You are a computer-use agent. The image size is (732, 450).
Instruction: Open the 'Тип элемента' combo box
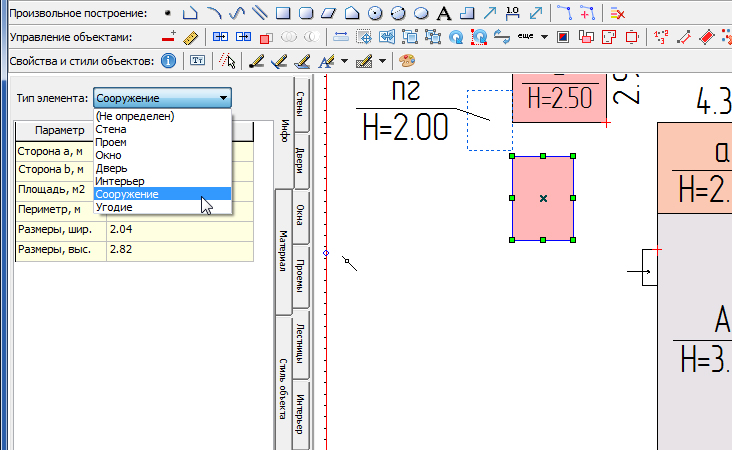(163, 98)
